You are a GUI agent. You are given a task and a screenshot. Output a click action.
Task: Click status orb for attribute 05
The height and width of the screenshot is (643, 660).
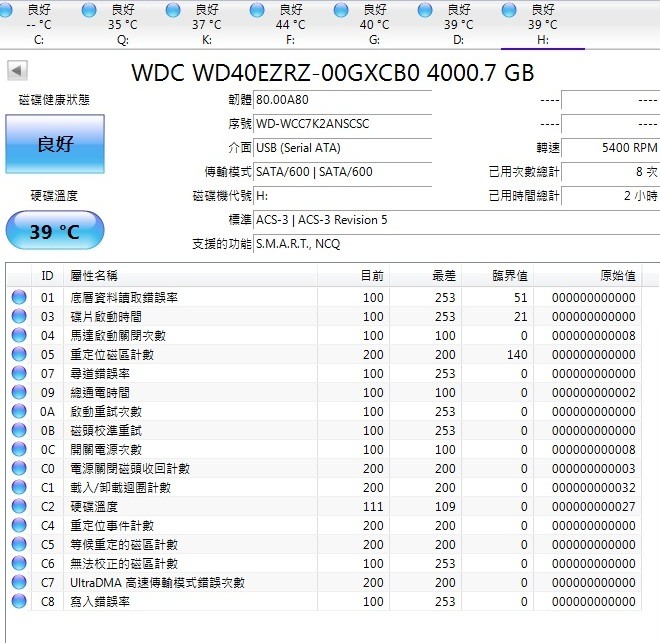click(19, 354)
